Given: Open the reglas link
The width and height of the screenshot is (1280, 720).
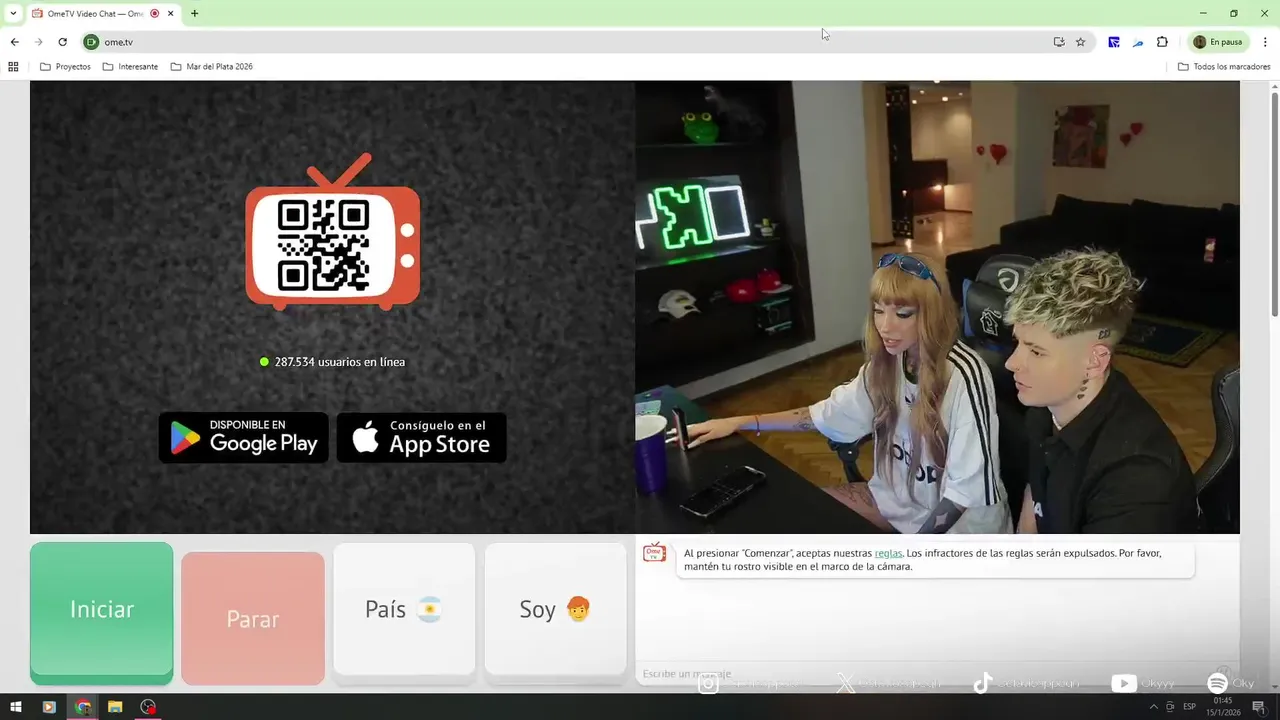Looking at the screenshot, I should pos(888,553).
